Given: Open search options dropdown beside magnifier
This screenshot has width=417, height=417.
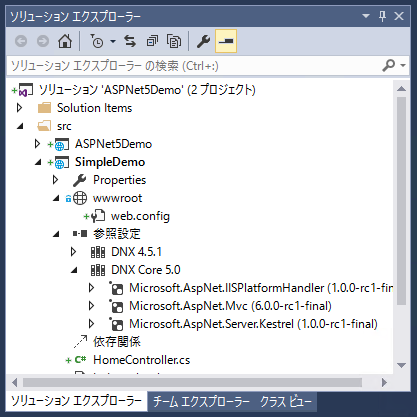Looking at the screenshot, I should tap(403, 65).
